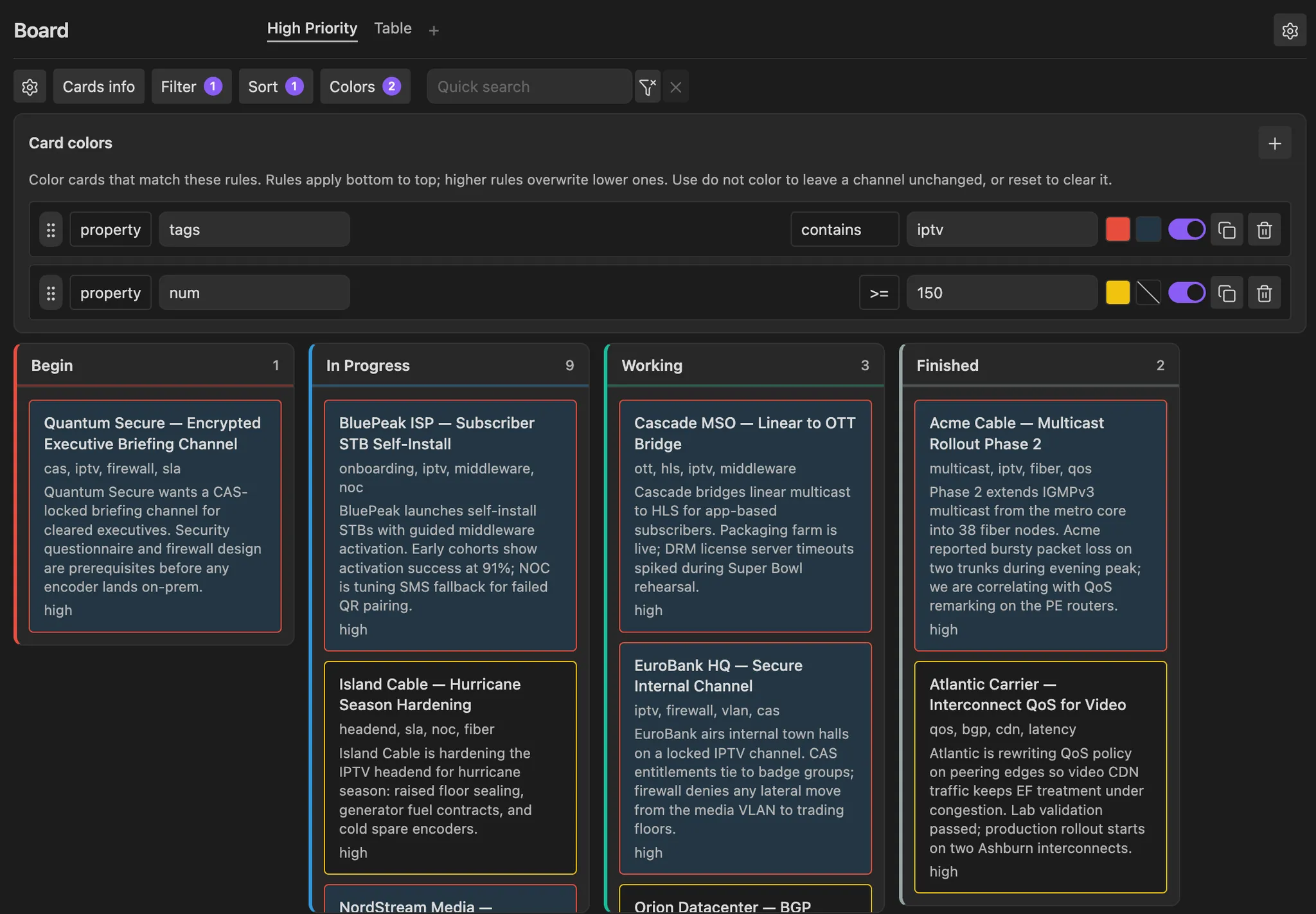Grab drag handle of num rule

[51, 293]
